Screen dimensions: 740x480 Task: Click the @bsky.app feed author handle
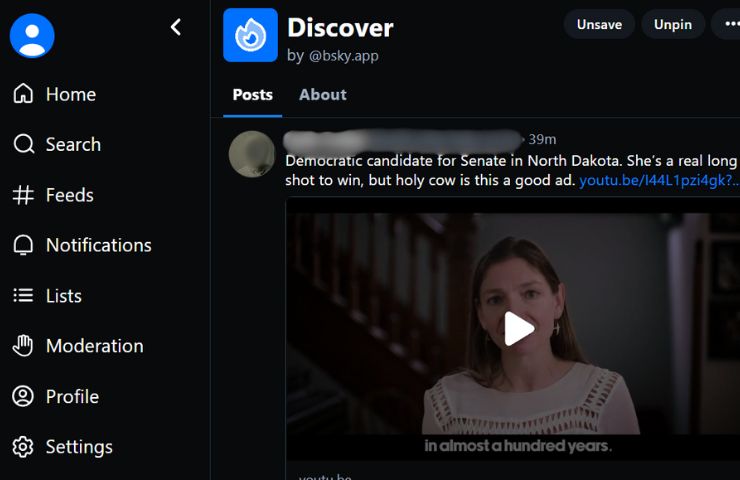pyautogui.click(x=343, y=56)
